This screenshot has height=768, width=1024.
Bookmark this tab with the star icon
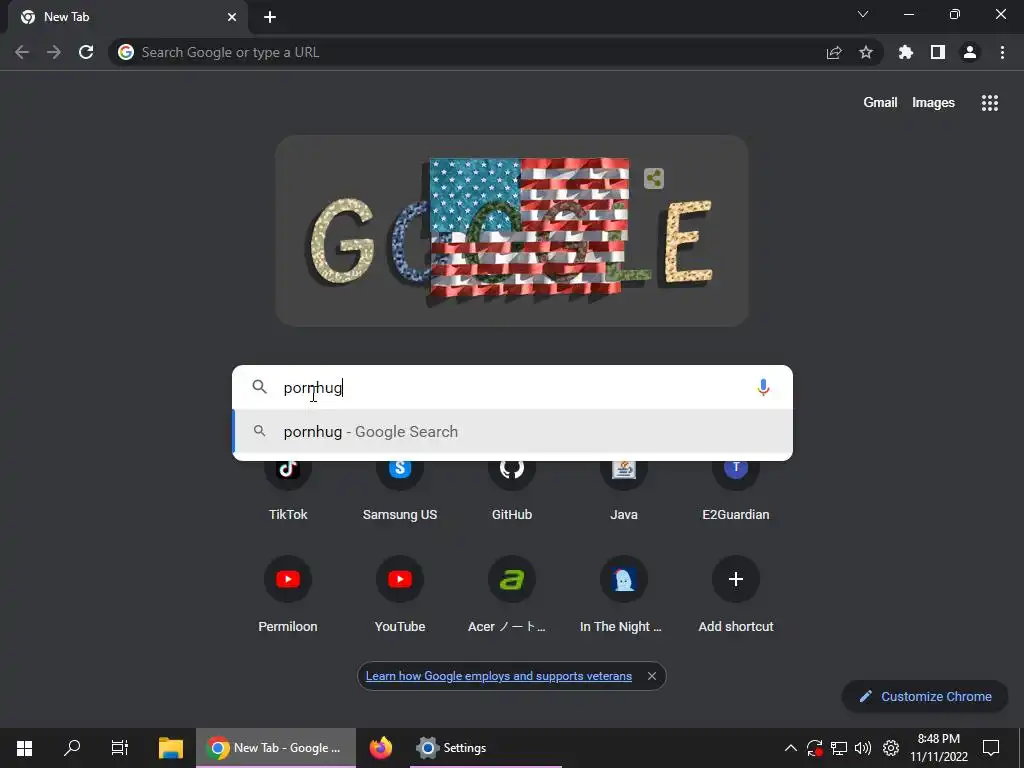pos(865,52)
